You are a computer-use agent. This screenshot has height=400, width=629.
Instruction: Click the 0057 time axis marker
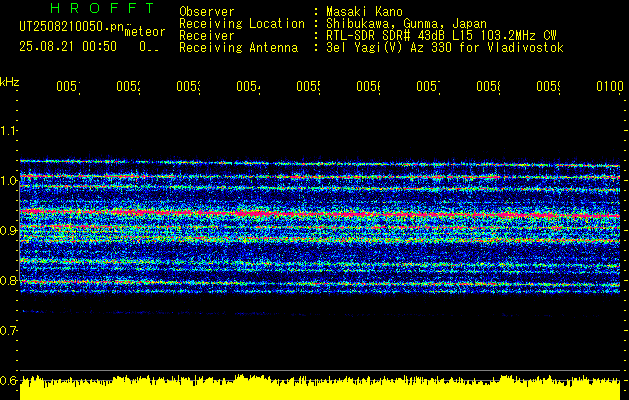tap(428, 87)
